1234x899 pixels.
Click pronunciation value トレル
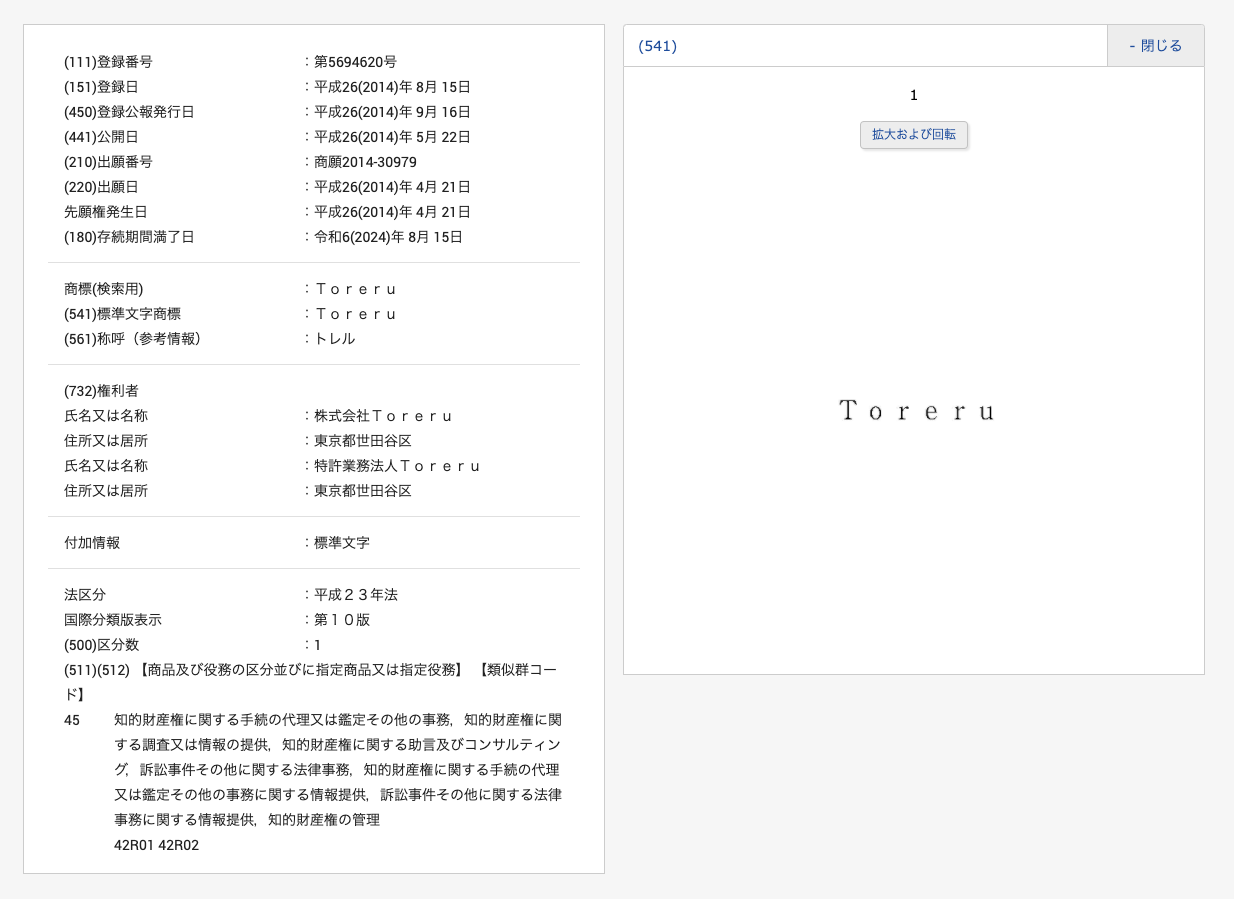[x=335, y=339]
